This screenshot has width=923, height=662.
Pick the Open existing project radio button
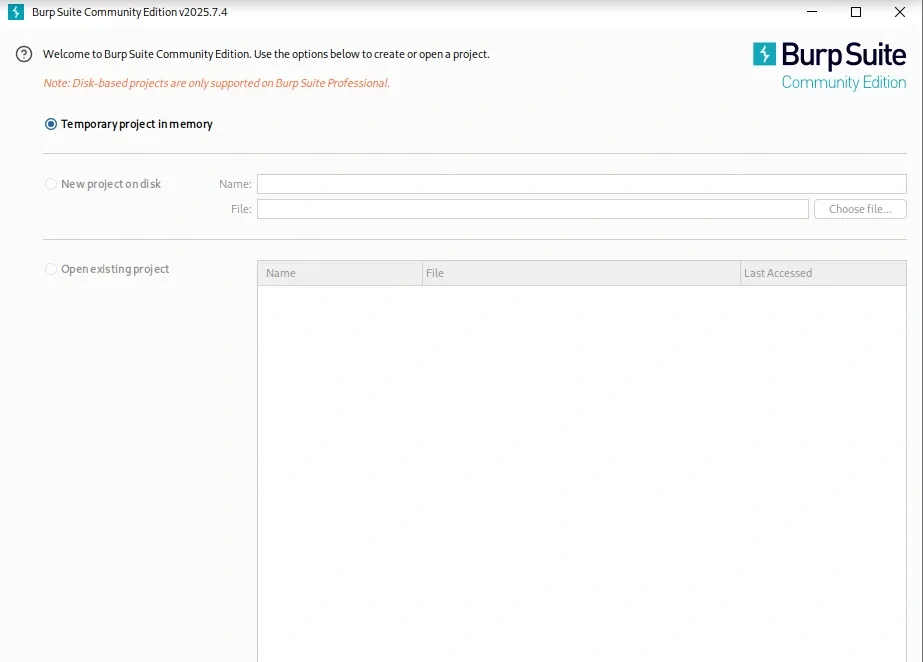[51, 269]
